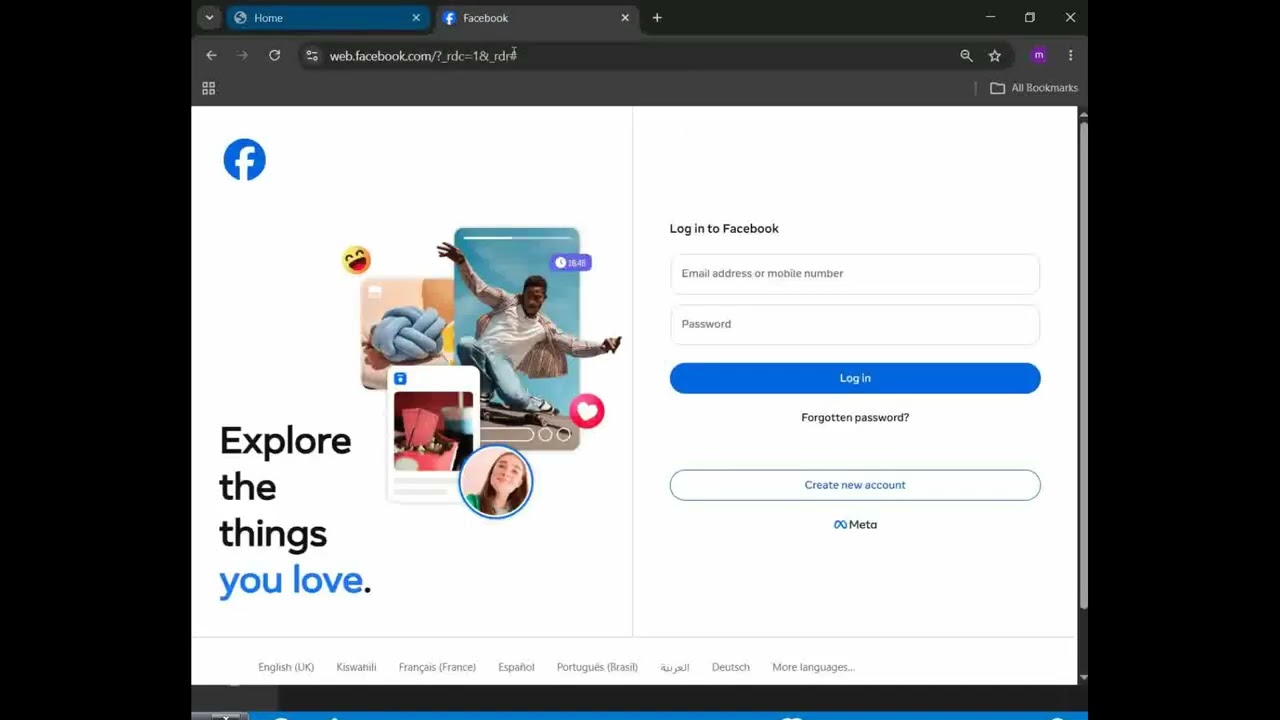Open site information icon in address bar
The image size is (1280, 720).
pos(312,56)
